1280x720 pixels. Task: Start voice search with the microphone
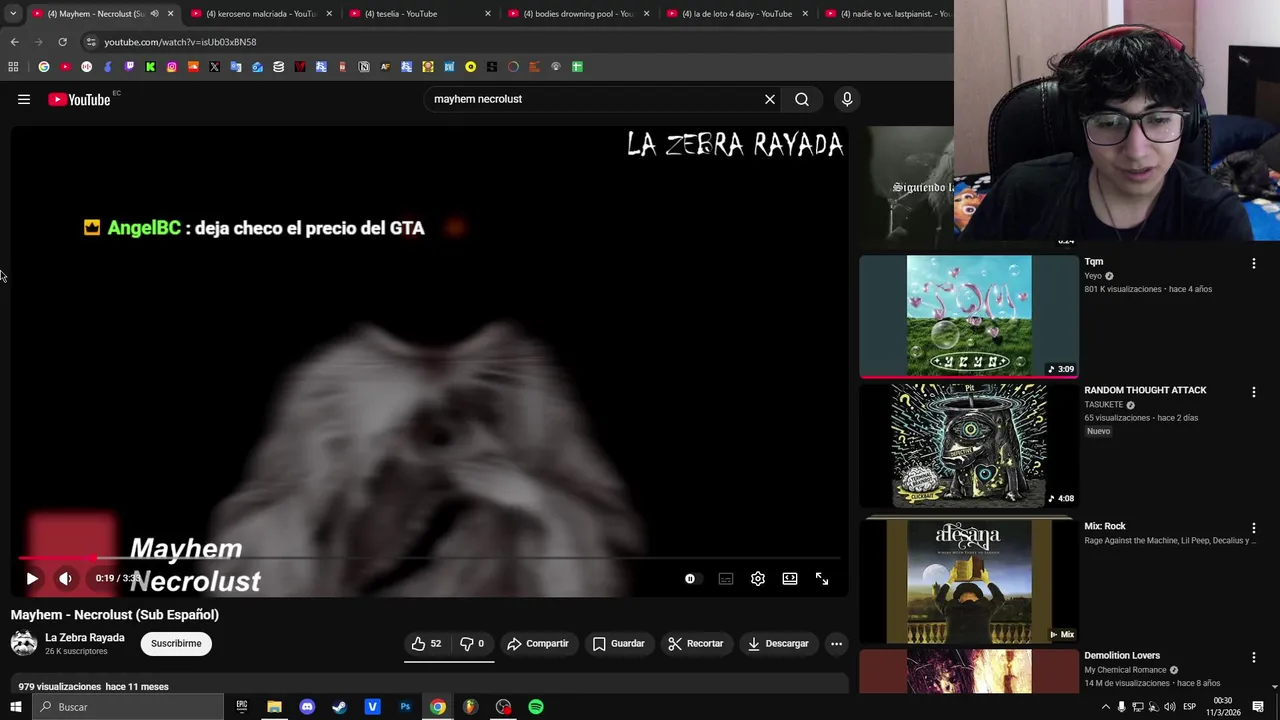click(847, 99)
